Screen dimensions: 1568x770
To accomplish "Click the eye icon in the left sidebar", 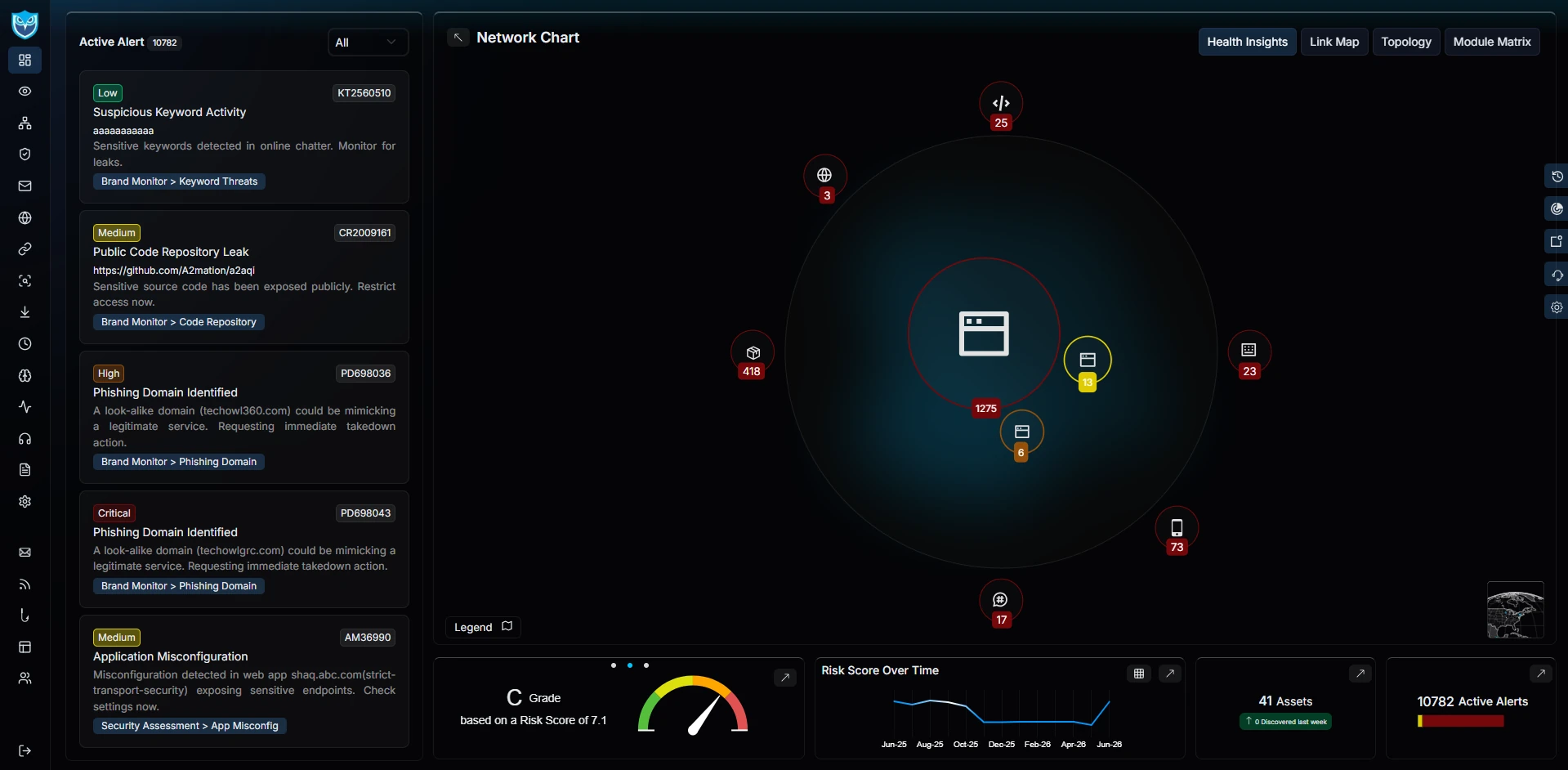I will (x=25, y=91).
